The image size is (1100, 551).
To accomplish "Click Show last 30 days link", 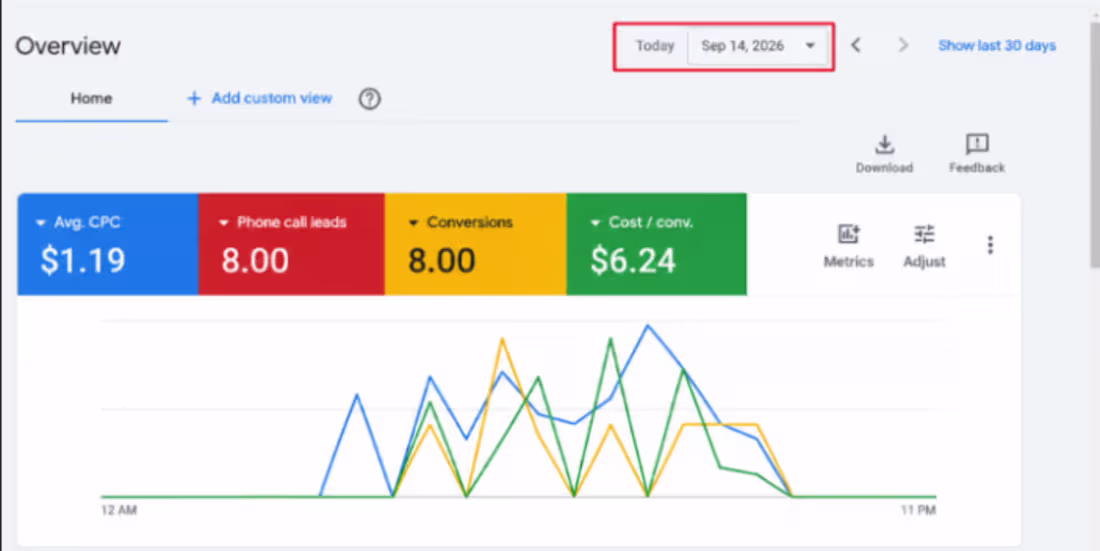I will 997,46.
